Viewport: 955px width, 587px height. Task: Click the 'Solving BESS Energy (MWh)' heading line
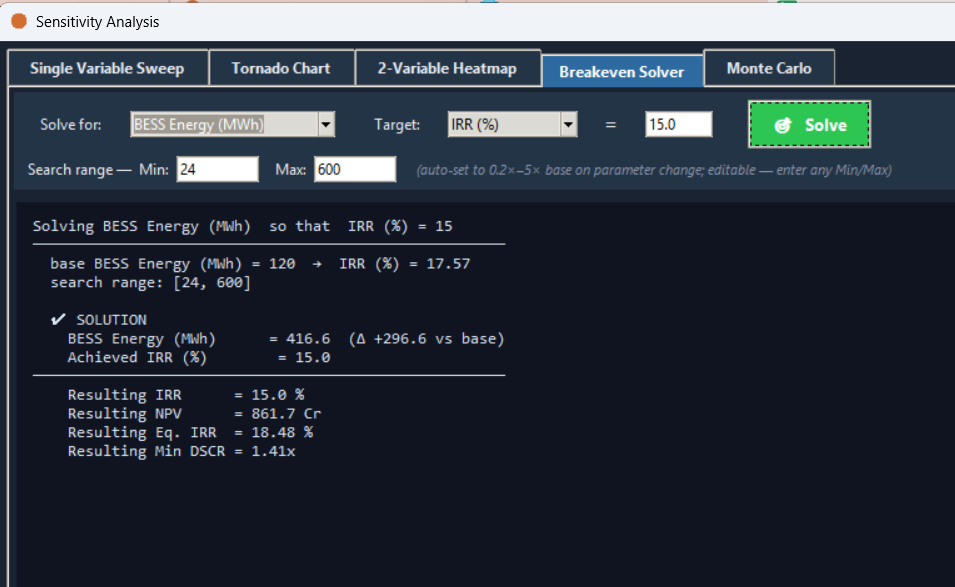[242, 227]
